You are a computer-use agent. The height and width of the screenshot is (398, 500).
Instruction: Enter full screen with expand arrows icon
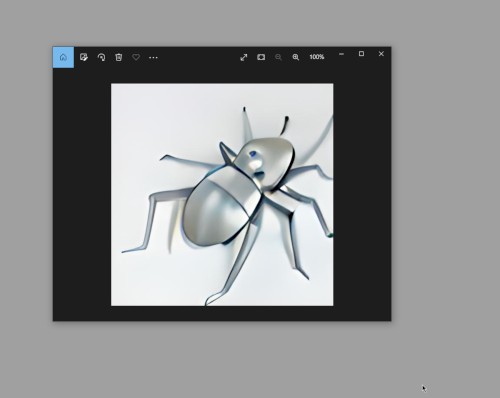point(244,57)
